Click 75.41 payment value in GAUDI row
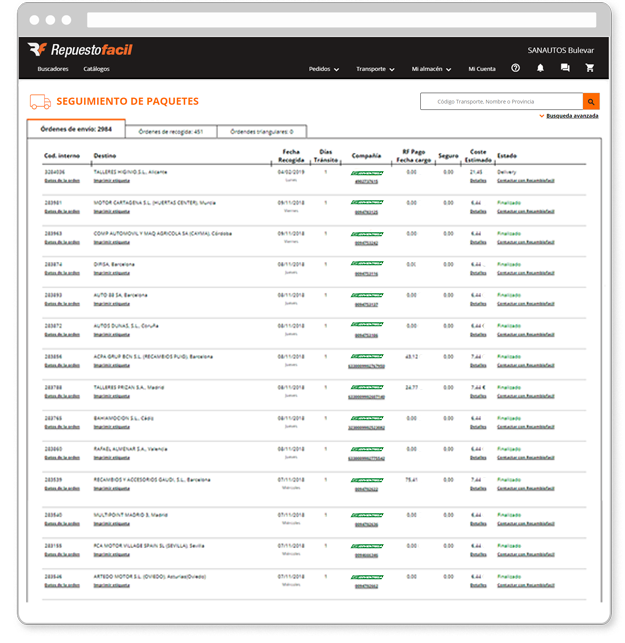Image resolution: width=625 pixels, height=643 pixels. [x=411, y=479]
